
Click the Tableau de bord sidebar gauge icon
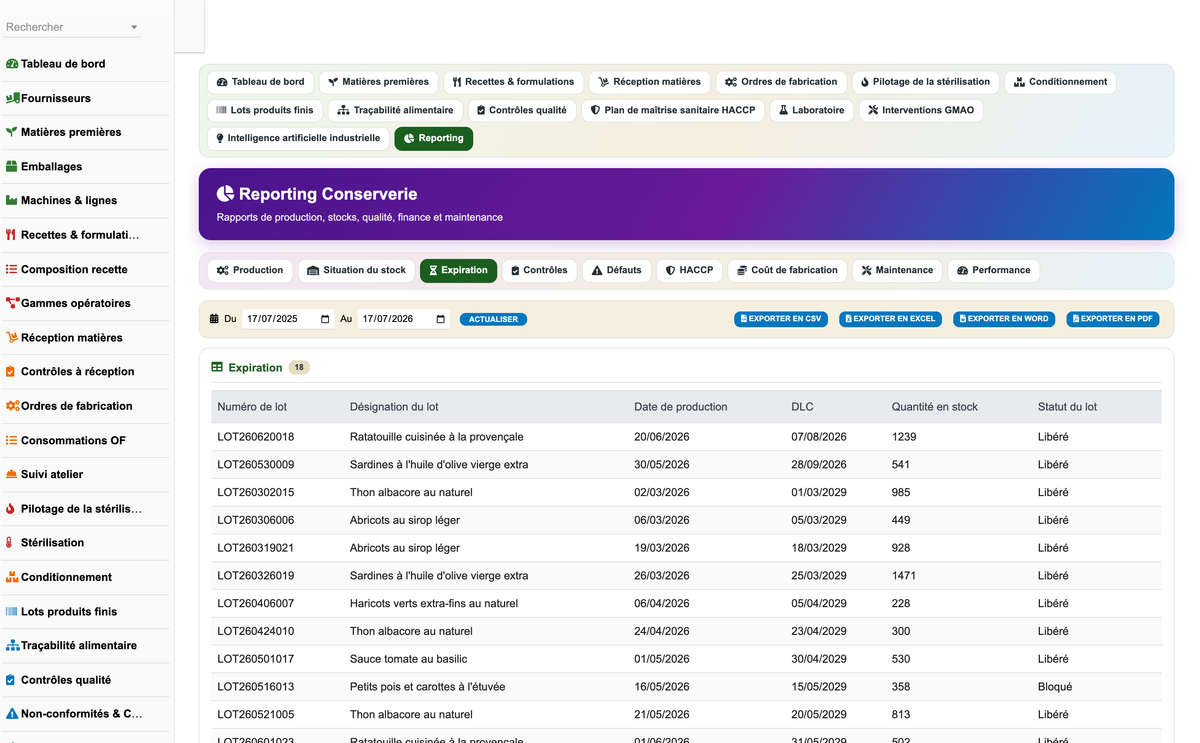tap(12, 64)
